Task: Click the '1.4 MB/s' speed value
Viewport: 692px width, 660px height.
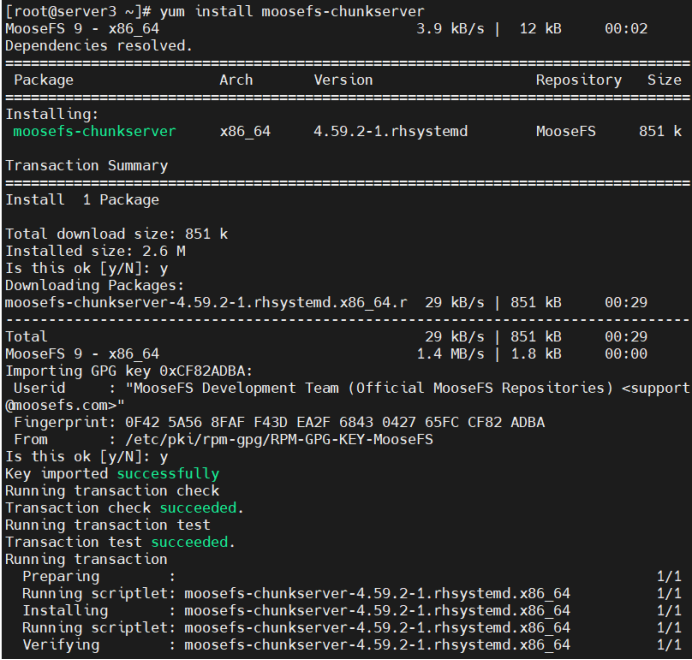Action: [x=450, y=354]
